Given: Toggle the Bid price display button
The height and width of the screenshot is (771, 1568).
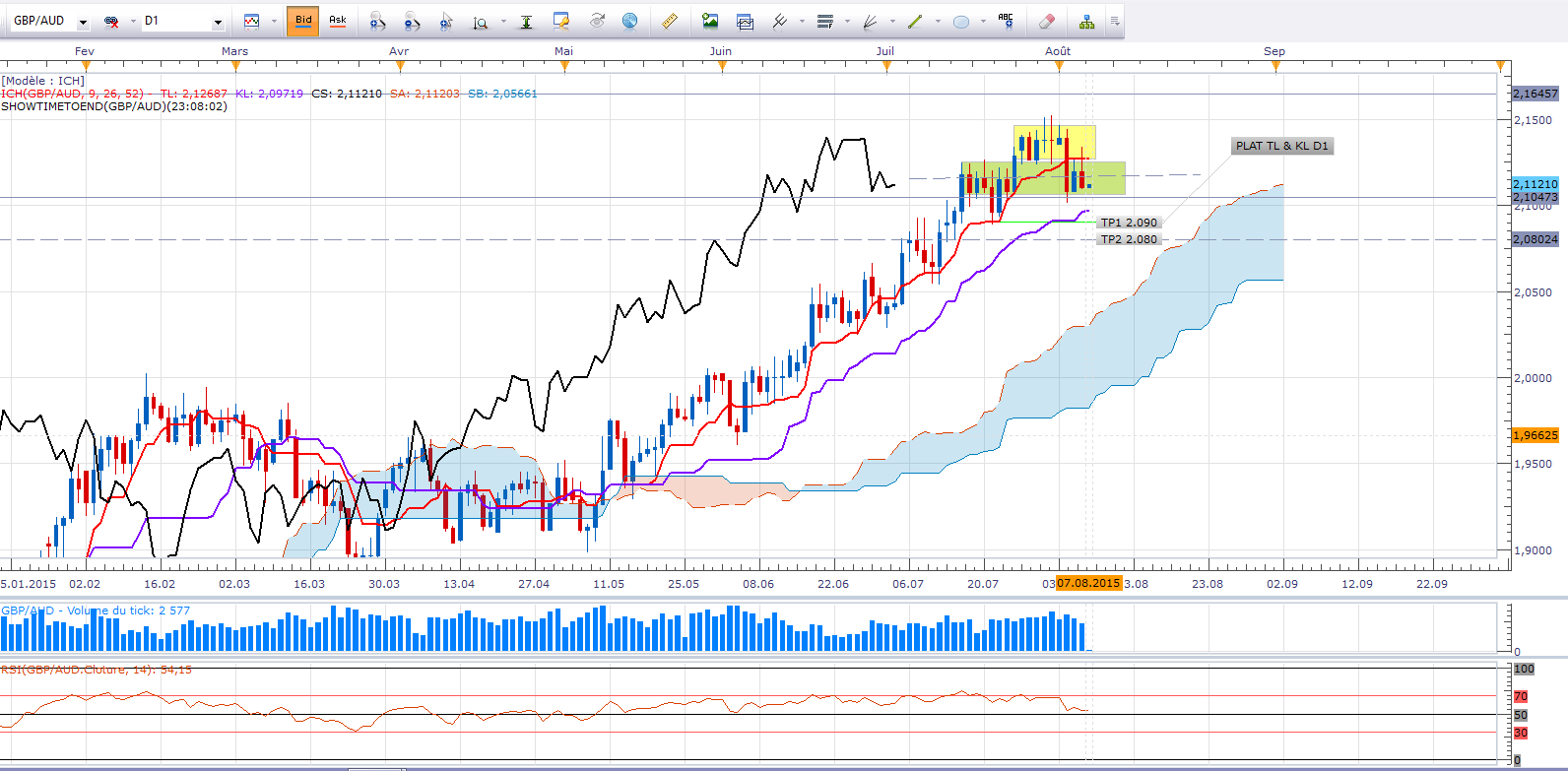Looking at the screenshot, I should (x=303, y=21).
